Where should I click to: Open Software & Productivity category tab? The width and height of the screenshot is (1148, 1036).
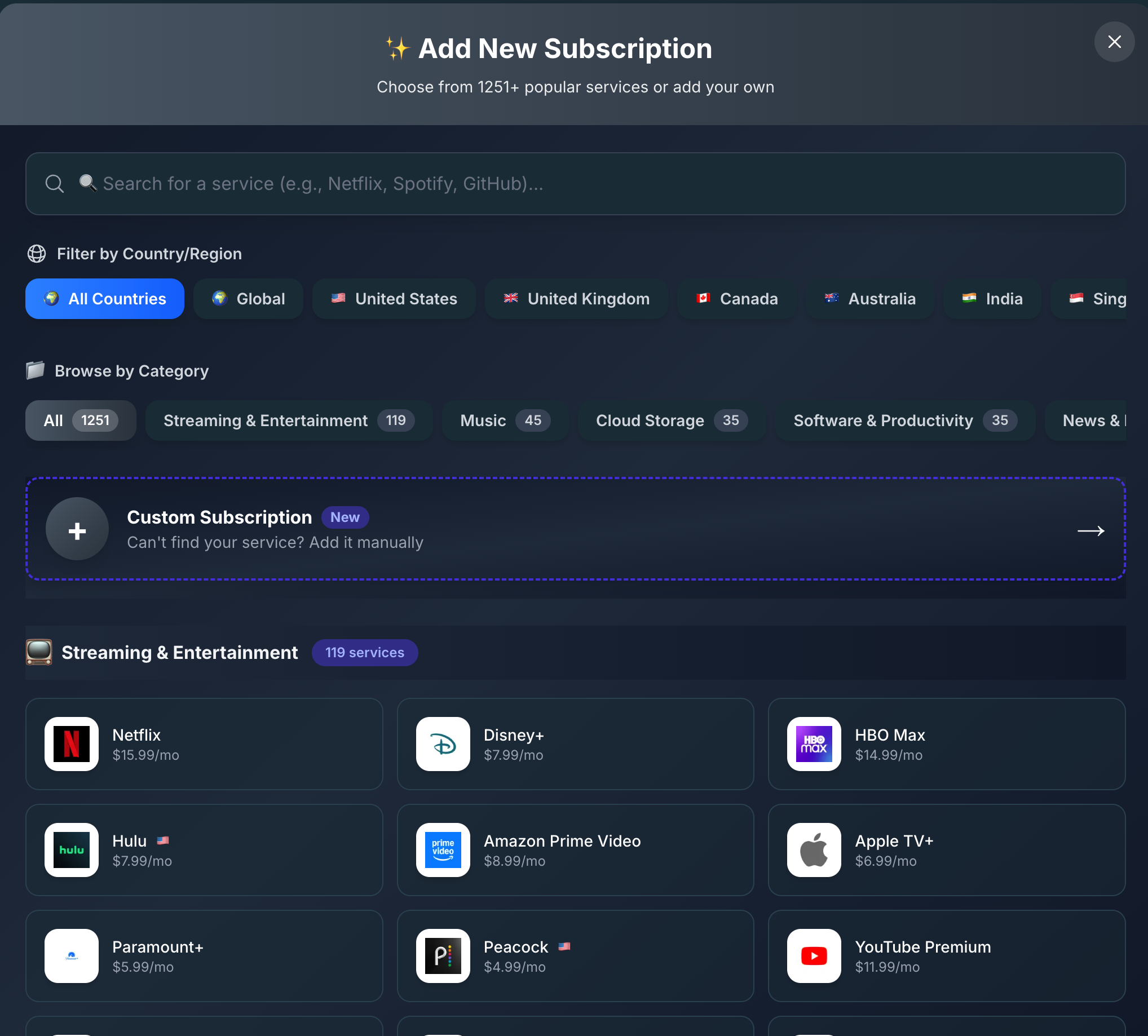click(x=906, y=420)
